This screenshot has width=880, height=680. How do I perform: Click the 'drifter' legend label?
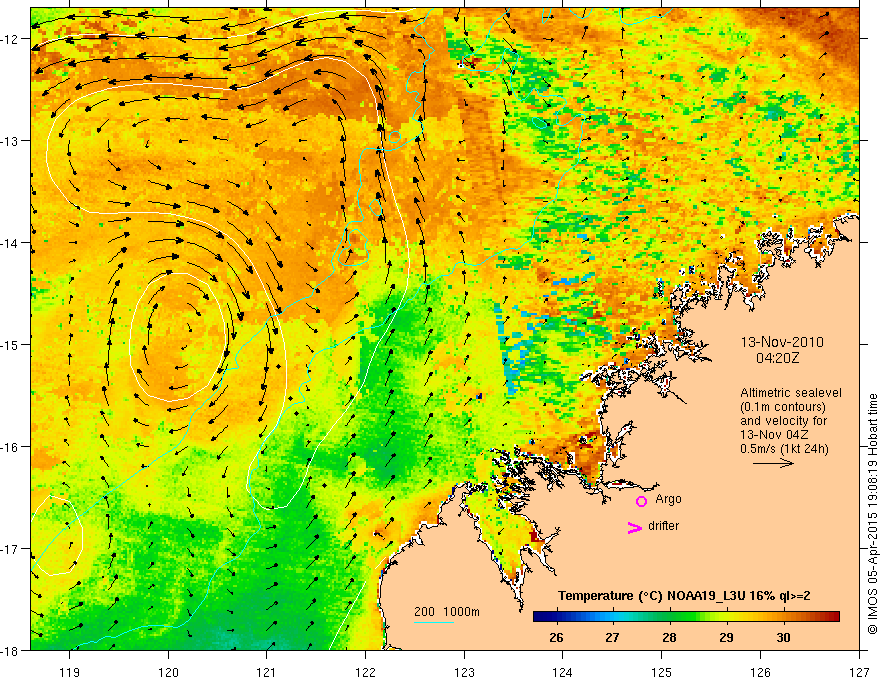(663, 526)
